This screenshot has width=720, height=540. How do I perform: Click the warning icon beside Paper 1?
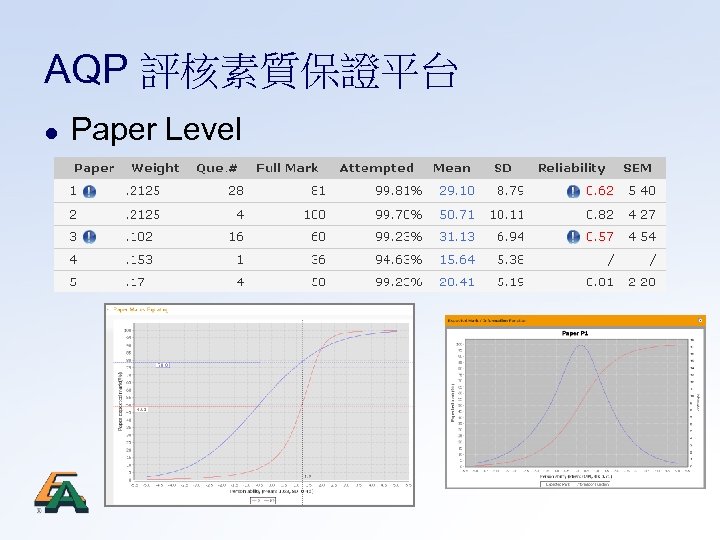point(89,191)
